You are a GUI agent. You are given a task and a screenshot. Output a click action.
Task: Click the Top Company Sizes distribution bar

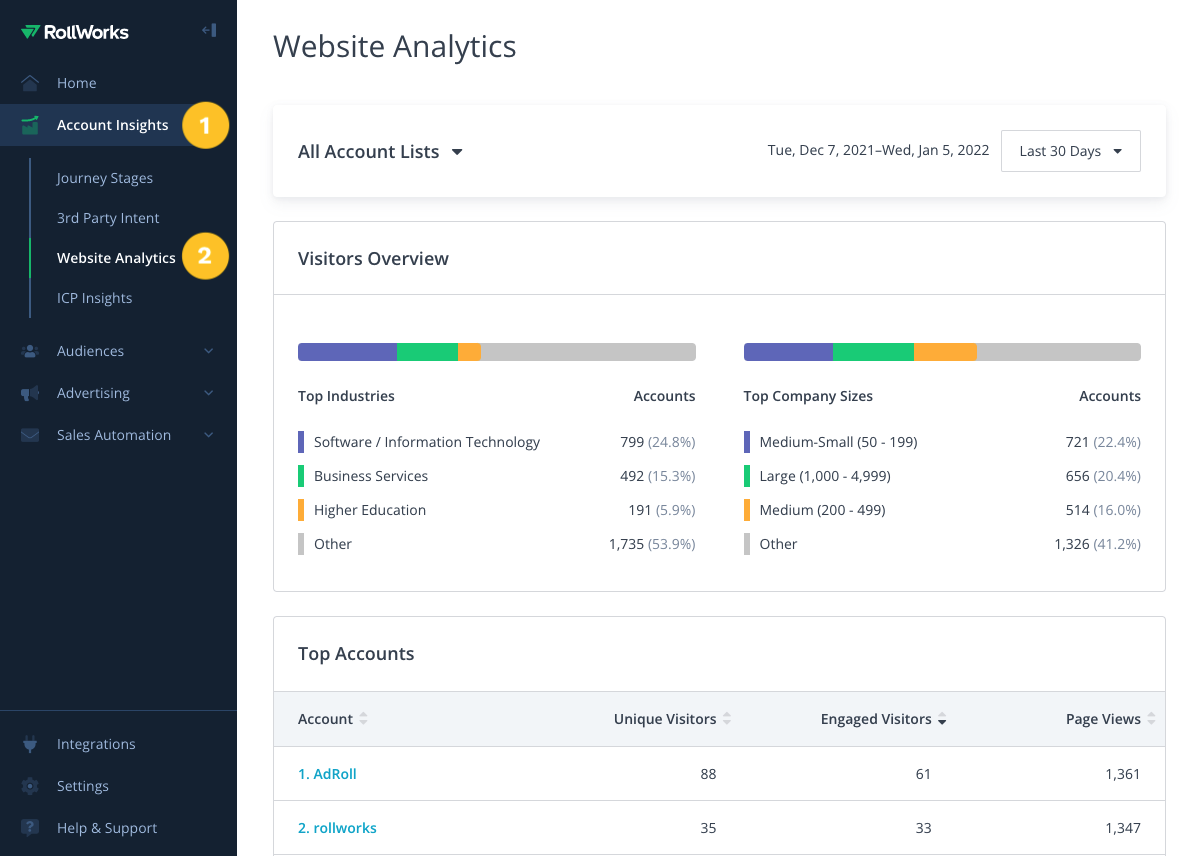tap(942, 352)
